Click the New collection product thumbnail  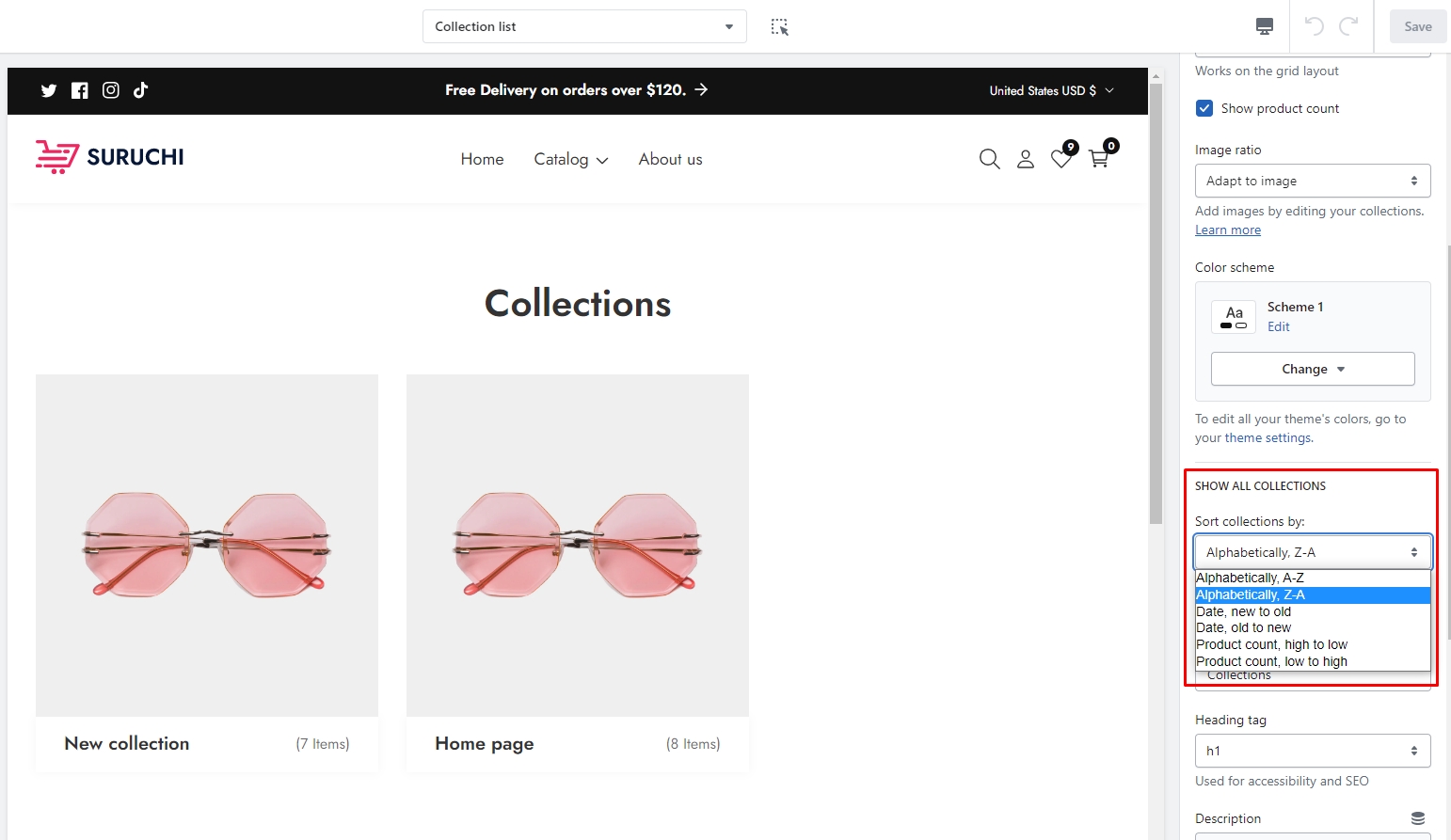coord(207,546)
